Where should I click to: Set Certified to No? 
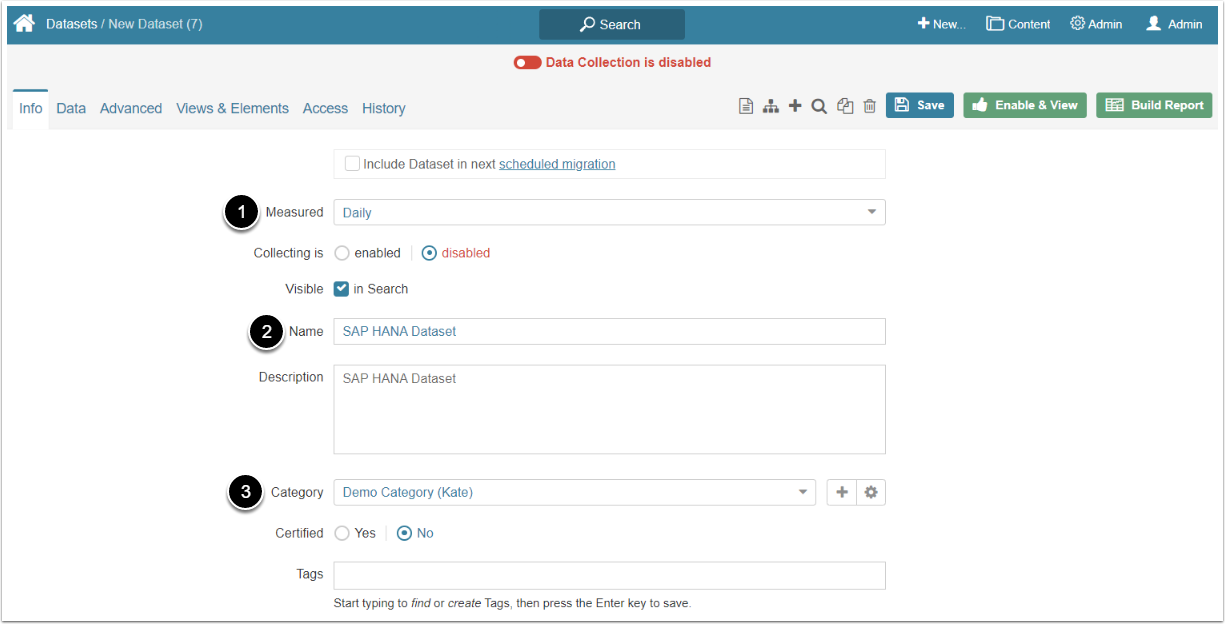point(404,533)
